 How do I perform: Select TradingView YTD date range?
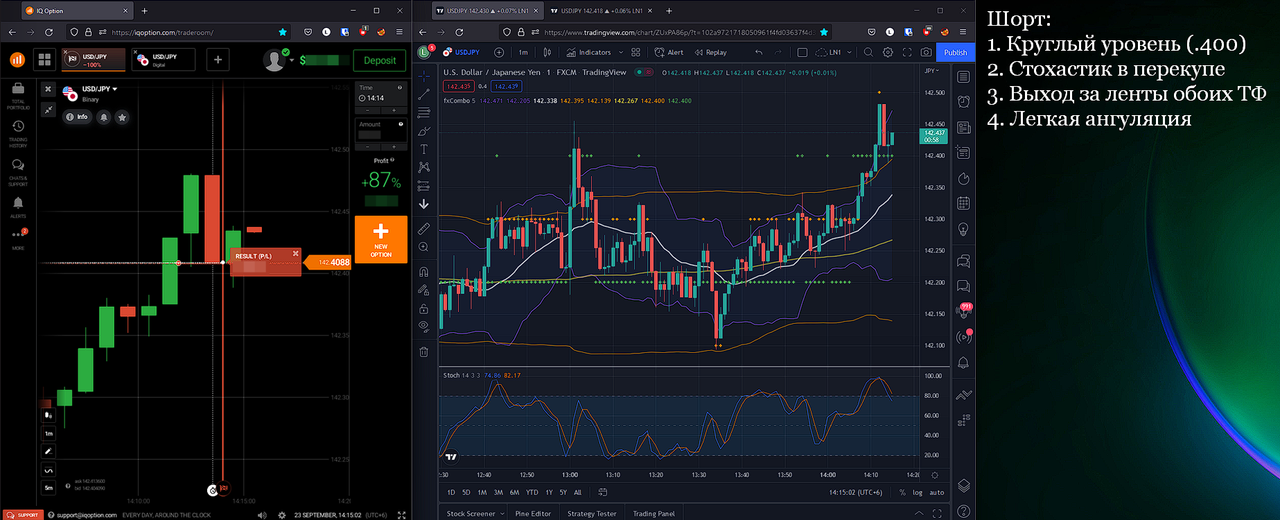click(x=531, y=492)
